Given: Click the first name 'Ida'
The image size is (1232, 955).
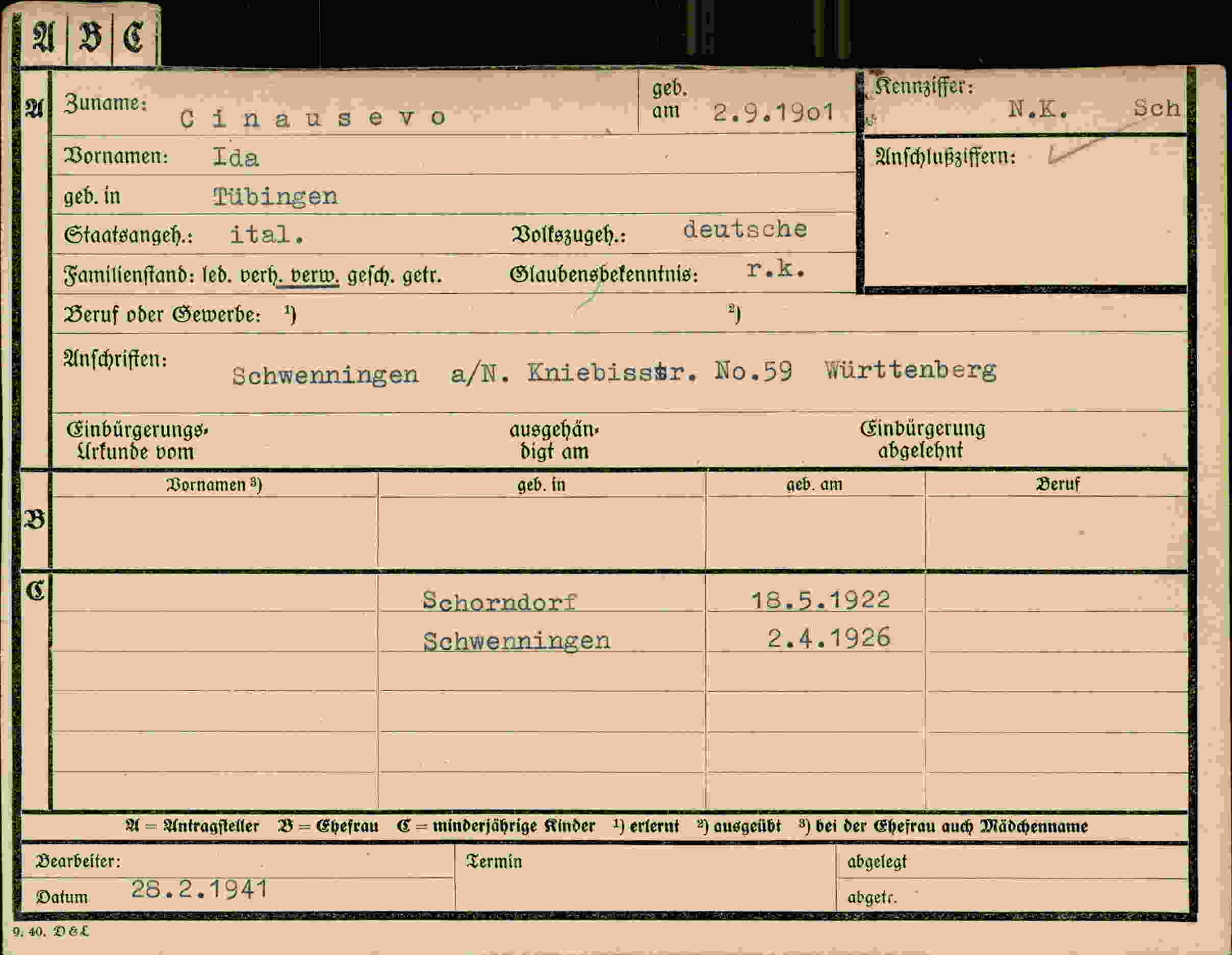Looking at the screenshot, I should coord(236,157).
